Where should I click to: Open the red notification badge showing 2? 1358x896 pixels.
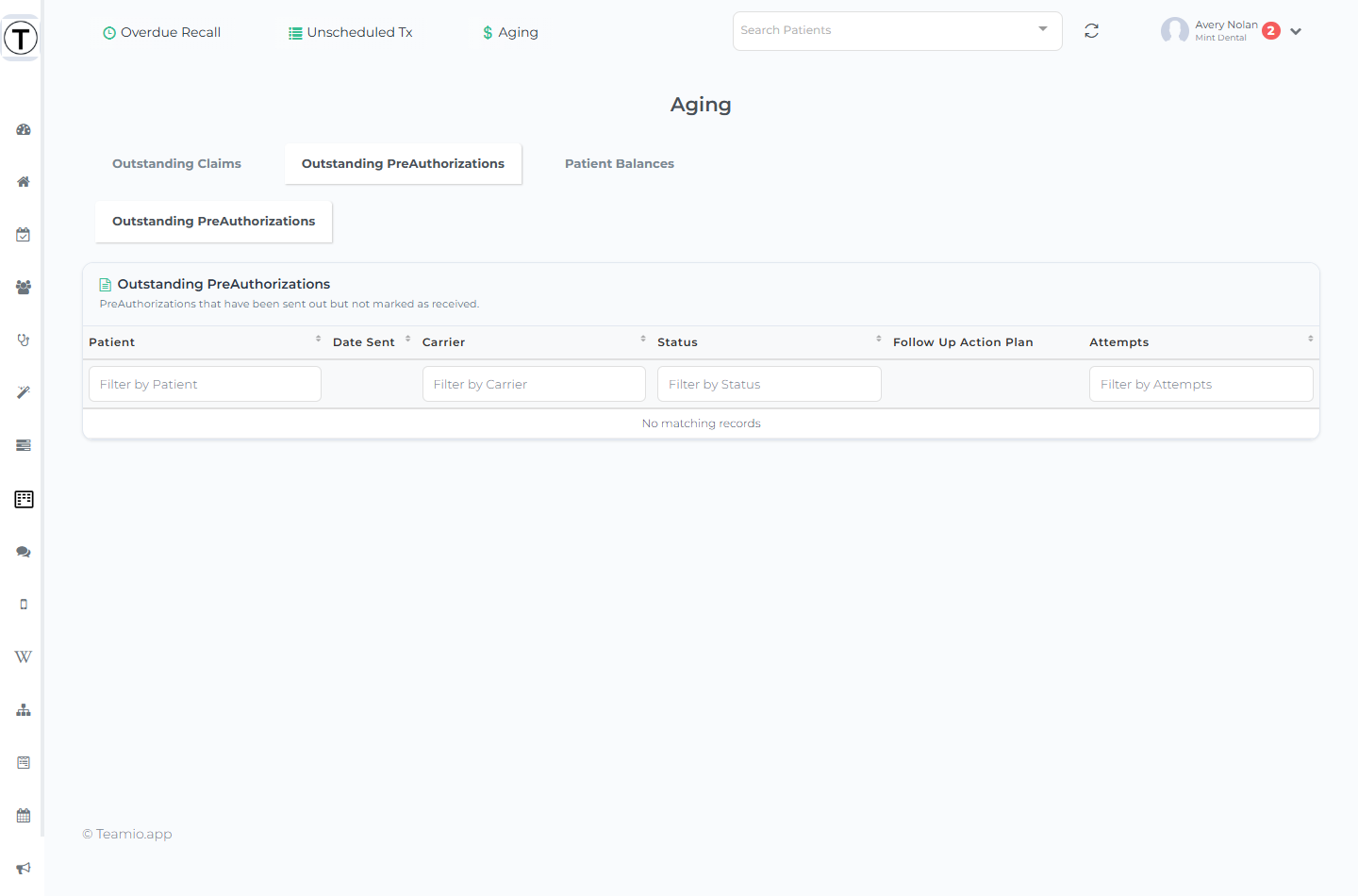pos(1271,31)
